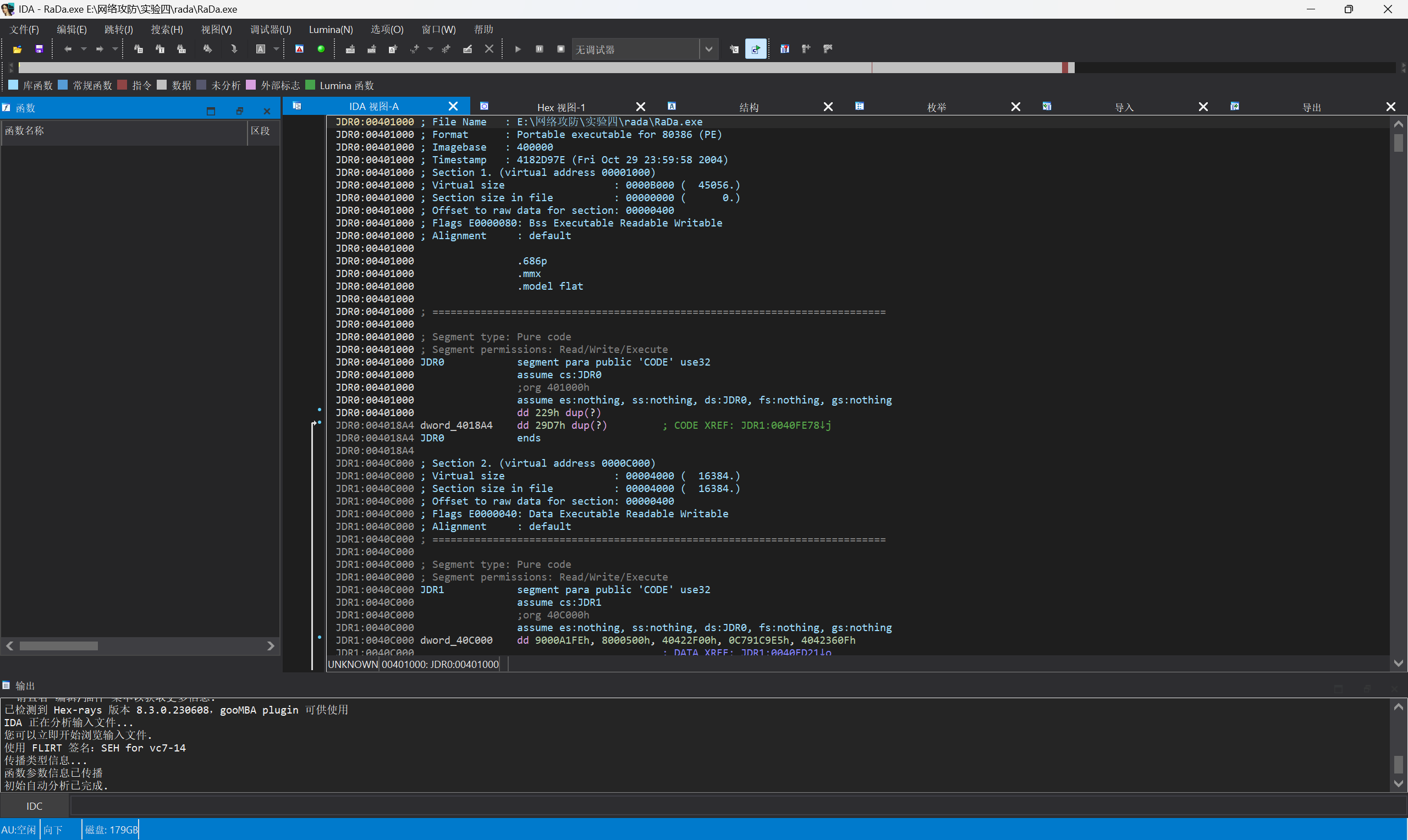Click the green circle toolbar icon
Viewport: 1408px width, 840px height.
click(321, 49)
